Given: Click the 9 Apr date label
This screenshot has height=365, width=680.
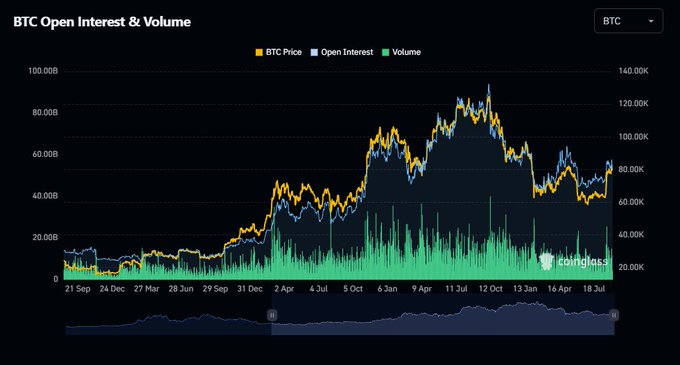Looking at the screenshot, I should click(422, 288).
